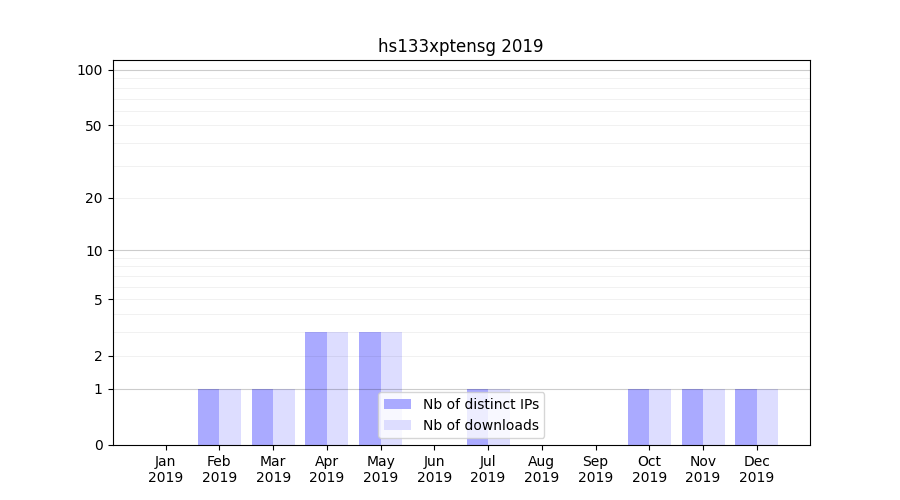Click the light downloads bar for Nov 2019
The width and height of the screenshot is (900, 500).
[x=714, y=417]
